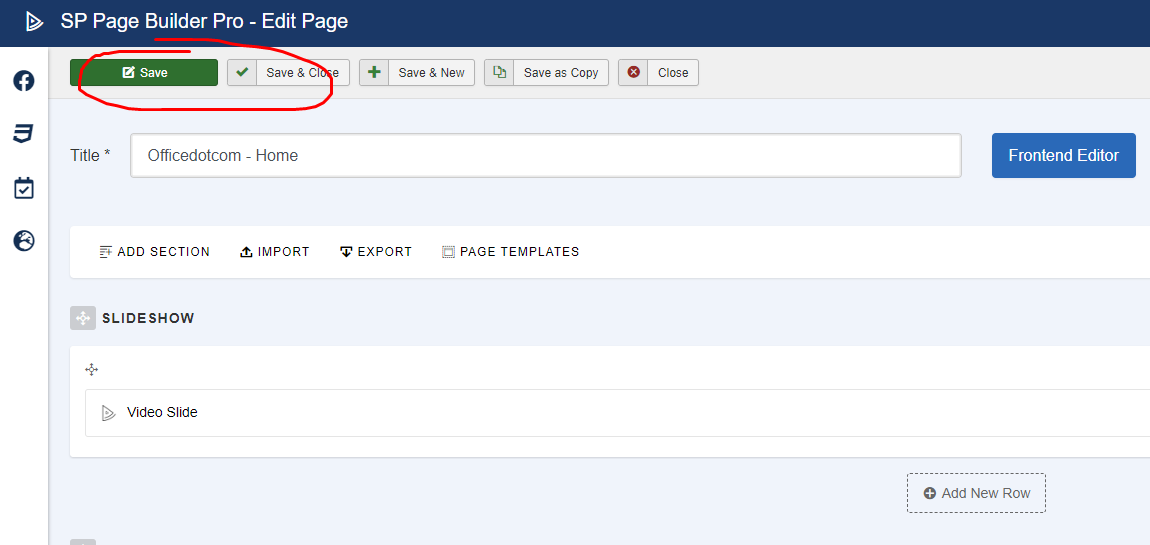Click the green Save button
1150x545 pixels.
click(144, 73)
